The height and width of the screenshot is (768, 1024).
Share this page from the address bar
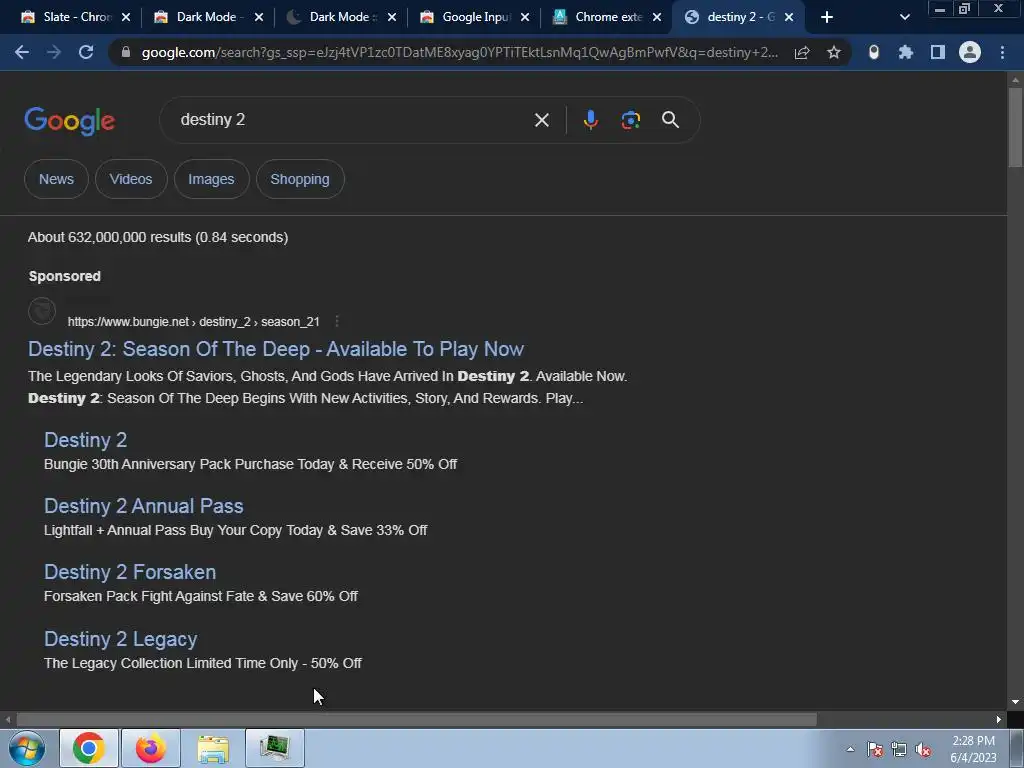[802, 52]
